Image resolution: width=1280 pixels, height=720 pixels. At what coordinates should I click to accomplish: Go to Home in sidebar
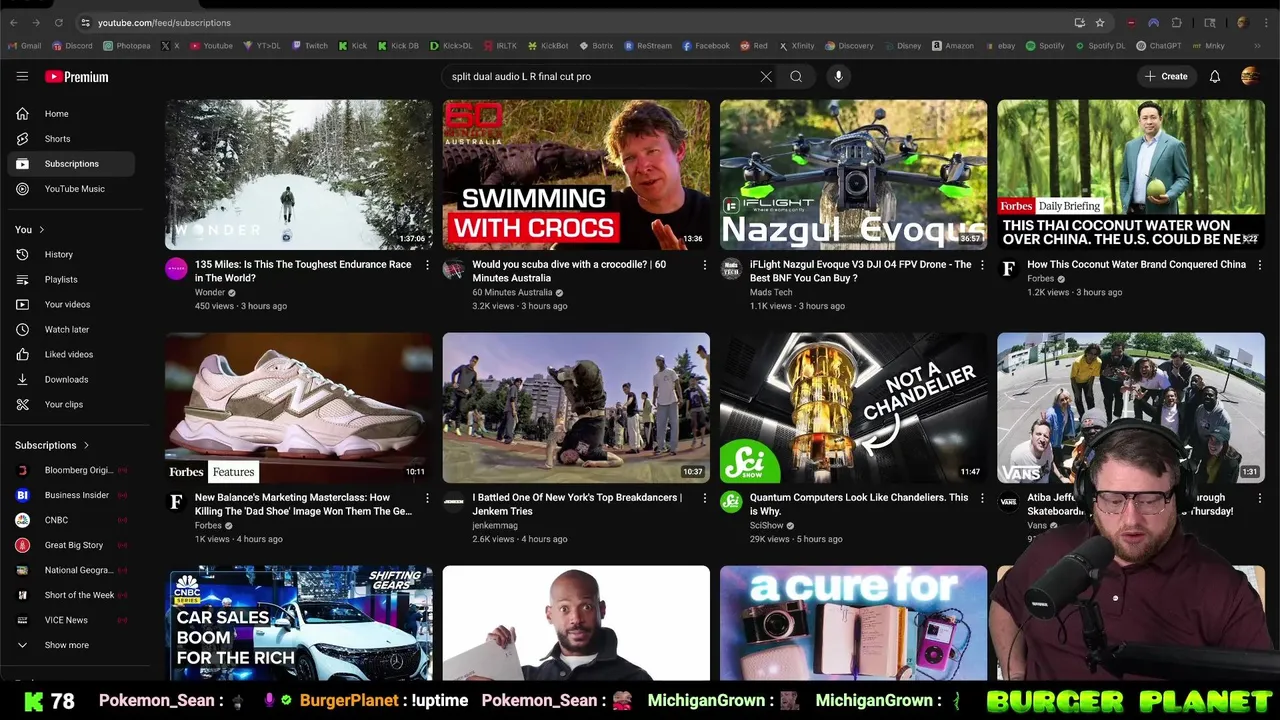coord(70,114)
